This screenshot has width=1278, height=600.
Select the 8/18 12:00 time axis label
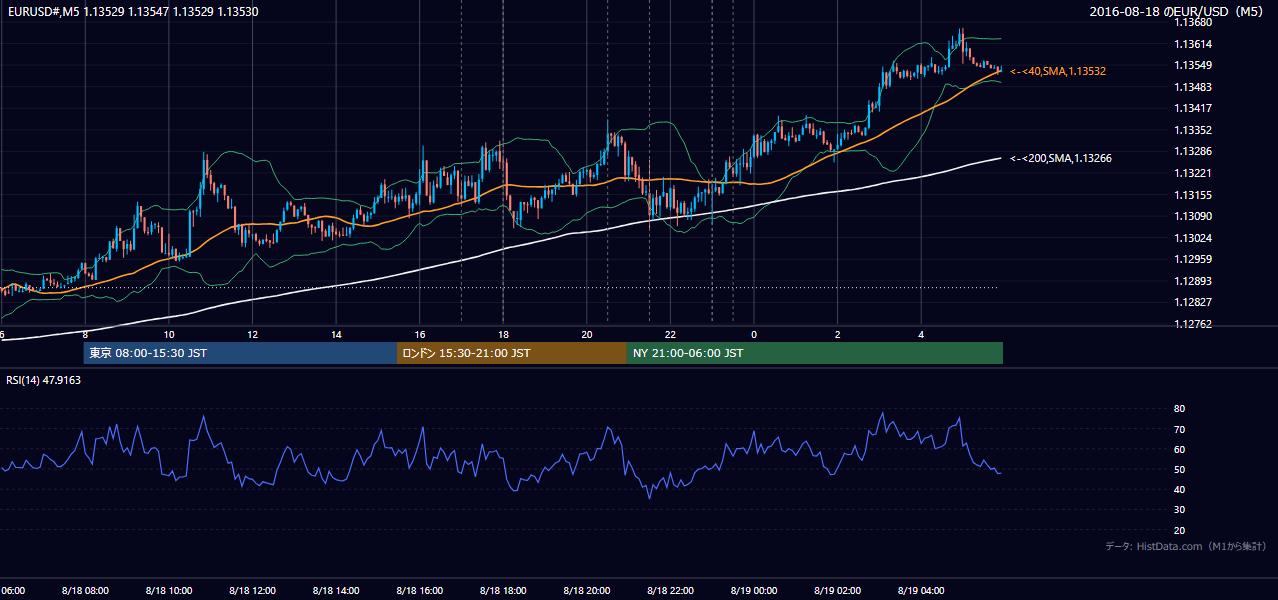[252, 591]
